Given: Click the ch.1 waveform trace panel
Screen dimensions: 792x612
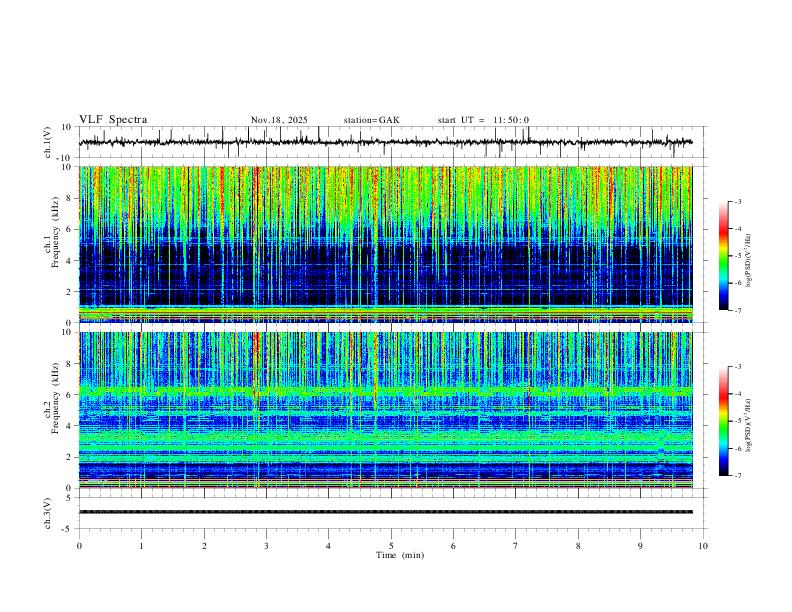Looking at the screenshot, I should [x=393, y=142].
